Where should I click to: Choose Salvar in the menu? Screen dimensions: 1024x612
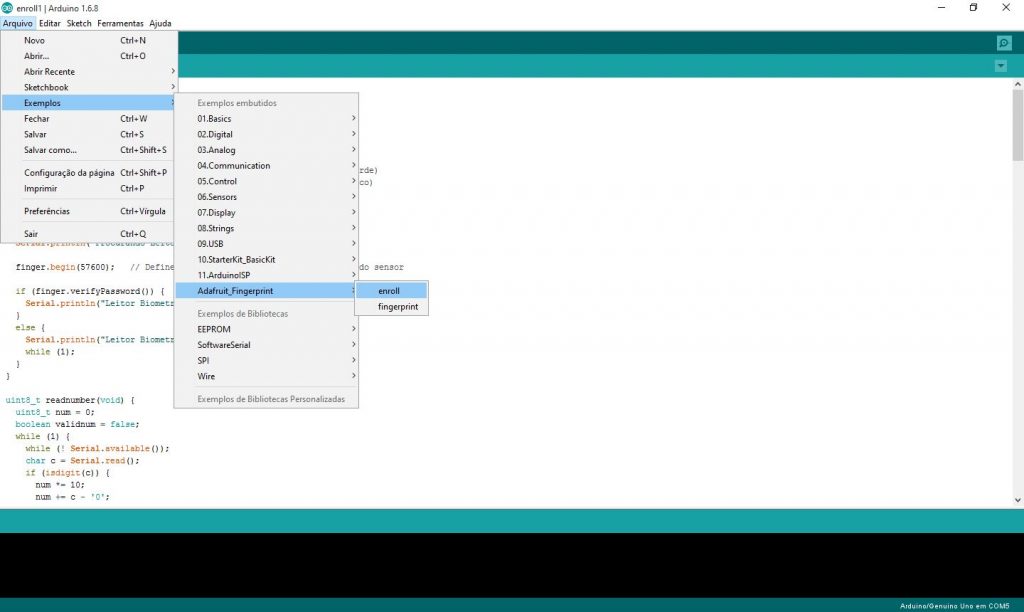click(89, 135)
